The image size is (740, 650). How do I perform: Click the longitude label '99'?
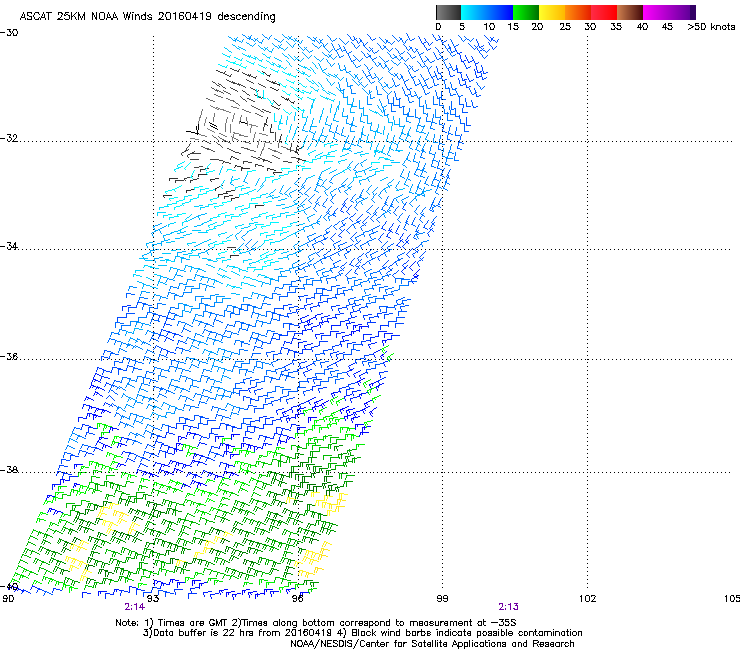(x=442, y=599)
